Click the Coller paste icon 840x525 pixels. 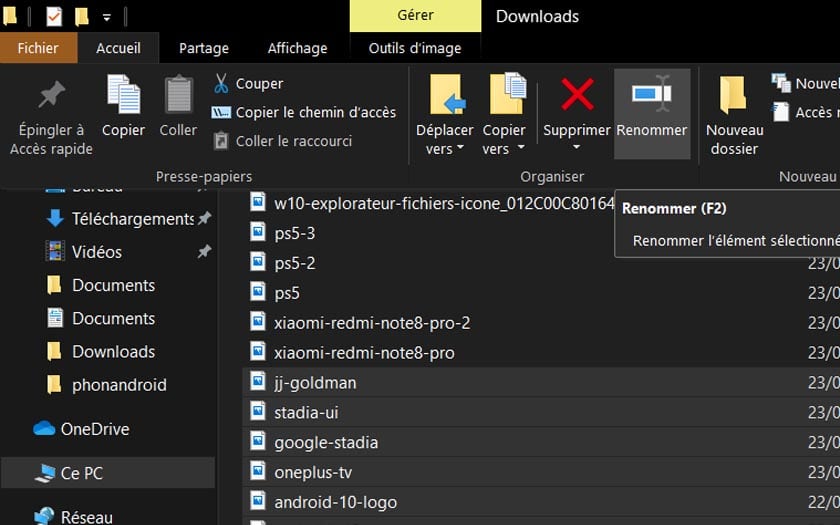click(x=178, y=96)
